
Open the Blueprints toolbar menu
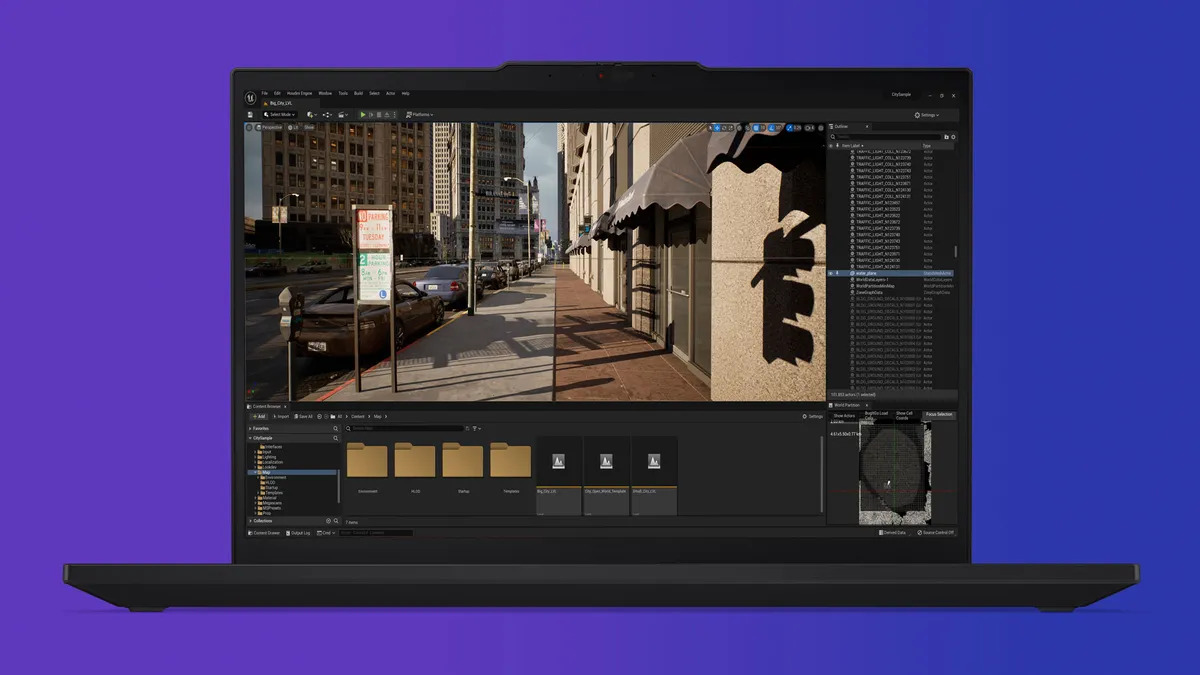pyautogui.click(x=326, y=115)
